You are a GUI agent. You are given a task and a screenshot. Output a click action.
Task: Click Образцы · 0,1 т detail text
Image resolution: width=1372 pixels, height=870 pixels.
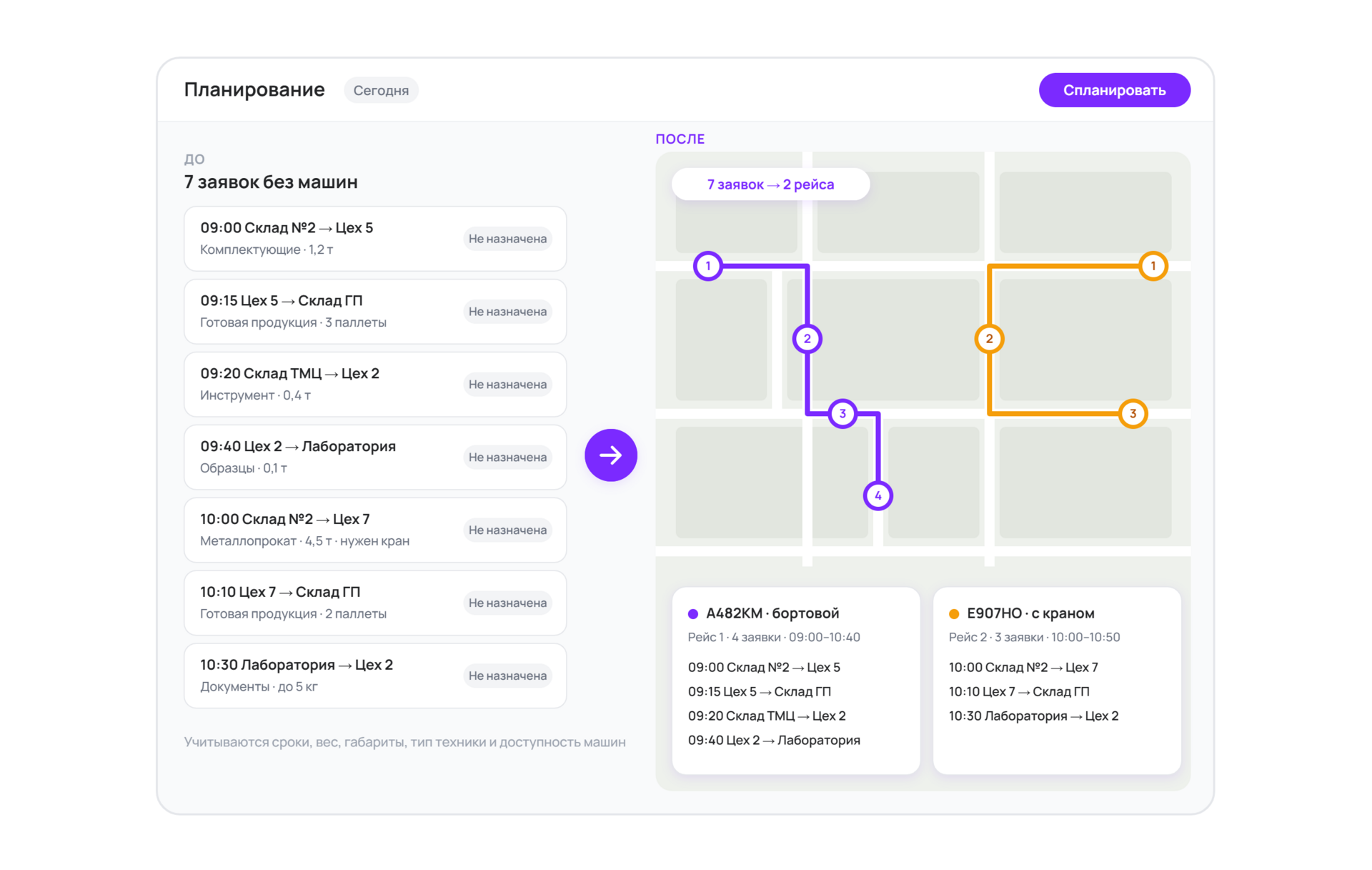tap(244, 468)
